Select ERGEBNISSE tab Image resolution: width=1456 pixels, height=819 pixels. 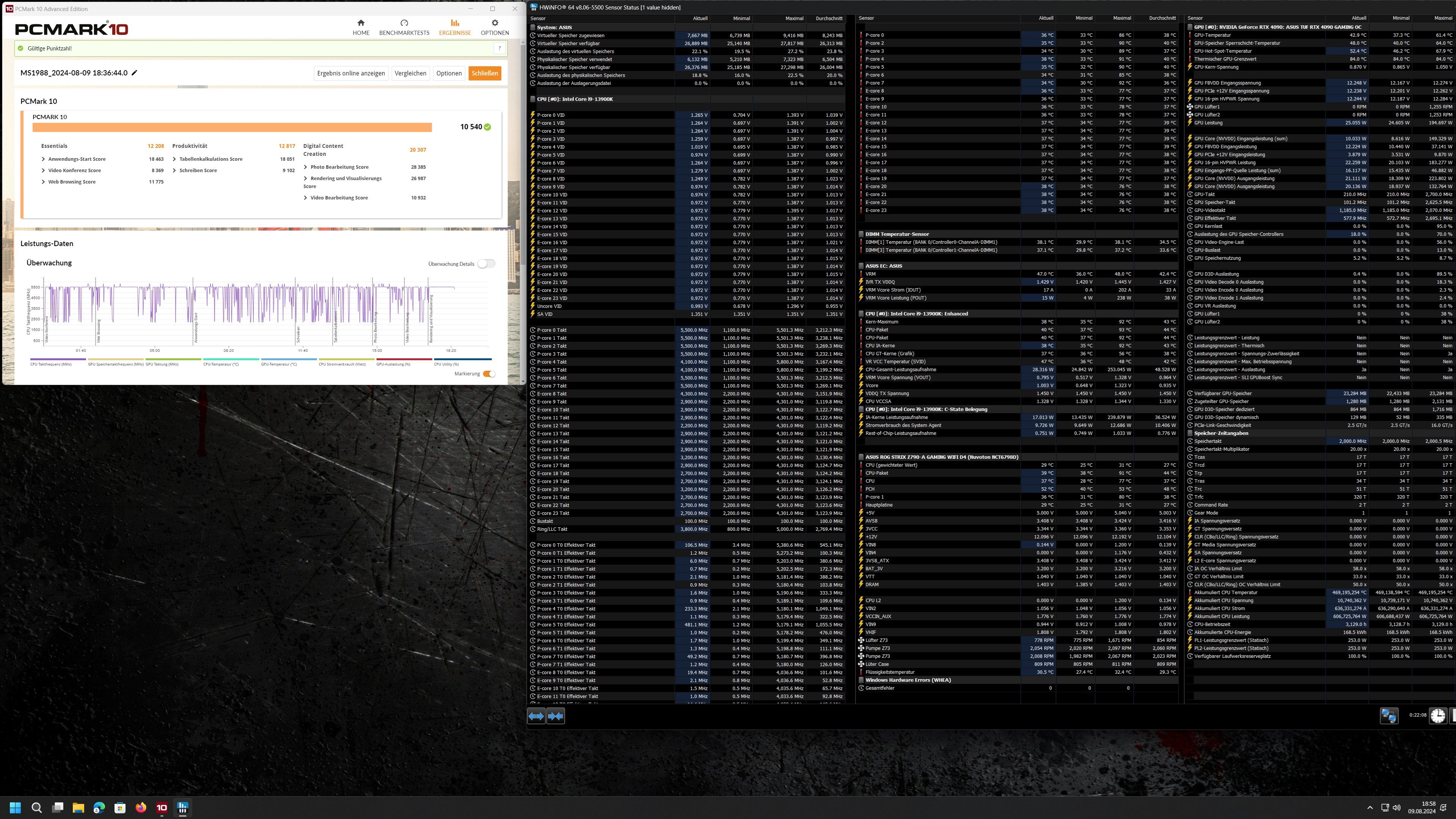pyautogui.click(x=455, y=27)
